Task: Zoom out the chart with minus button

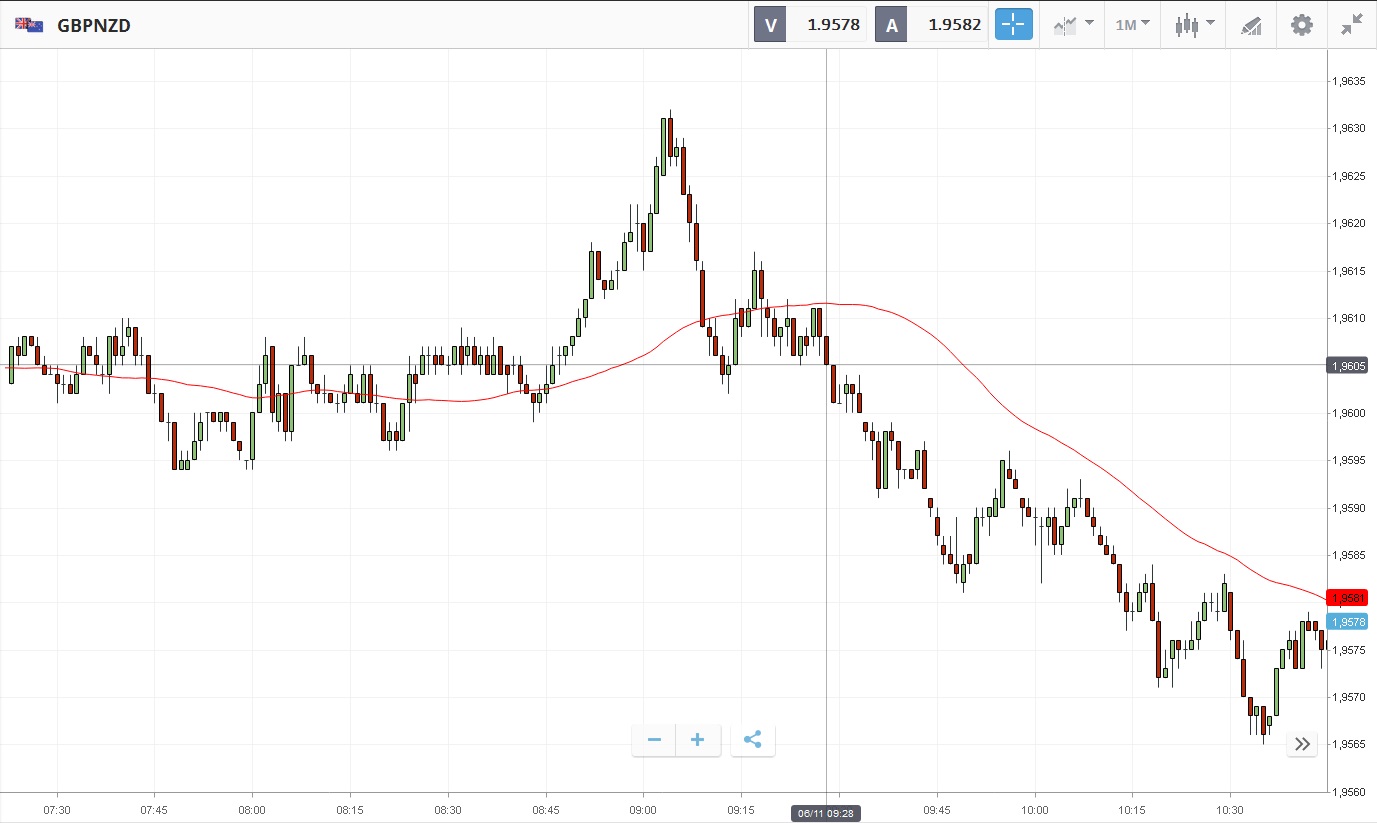Action: pyautogui.click(x=654, y=740)
